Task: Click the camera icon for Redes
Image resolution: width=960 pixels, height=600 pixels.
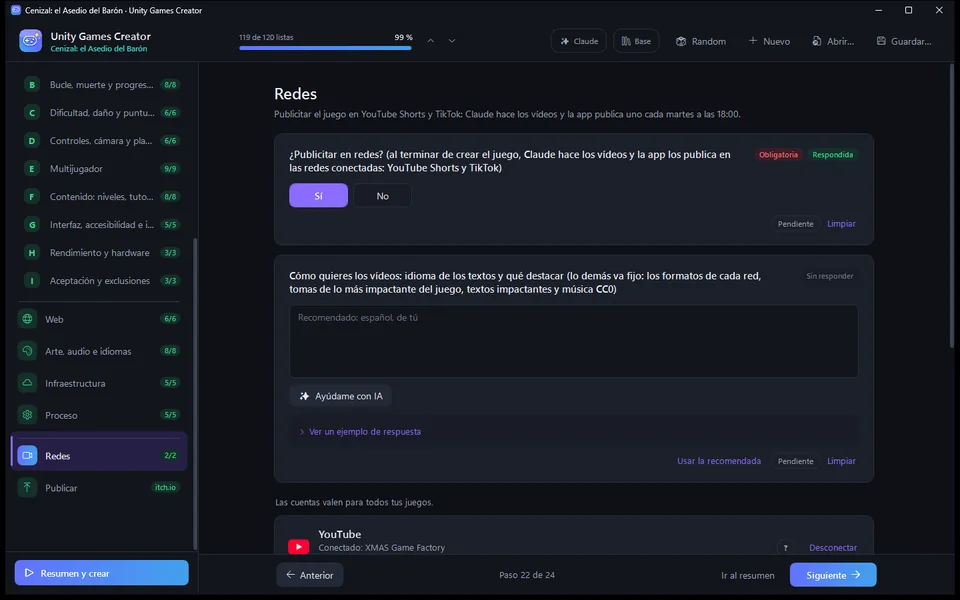Action: [x=27, y=456]
